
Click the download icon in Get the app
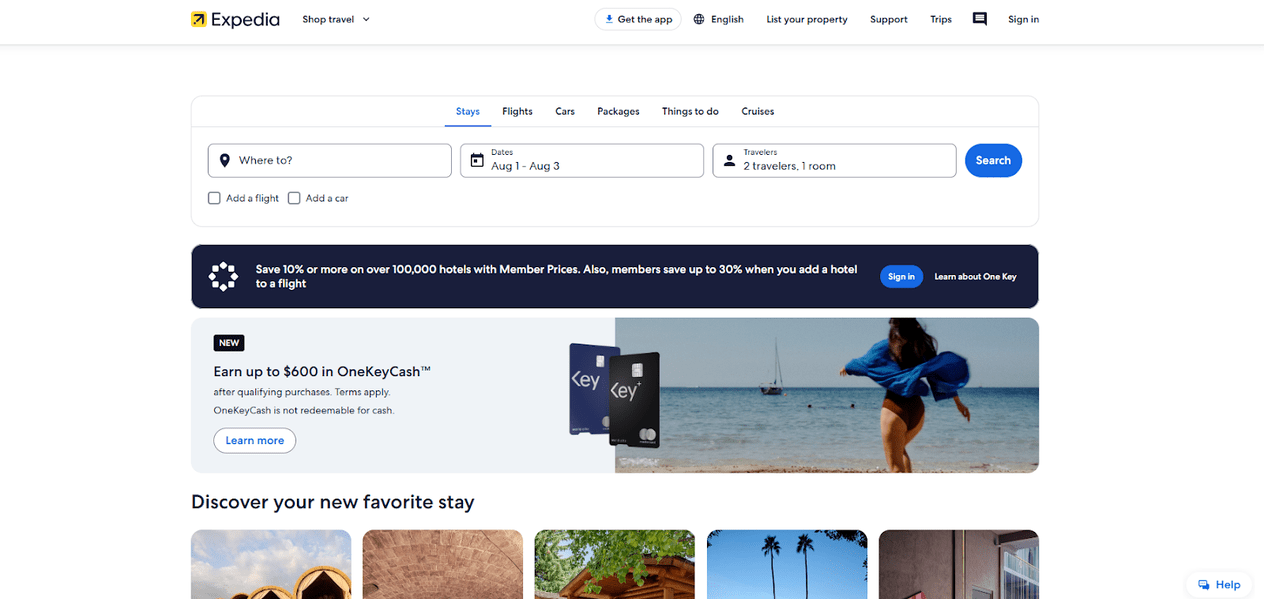[x=609, y=19]
